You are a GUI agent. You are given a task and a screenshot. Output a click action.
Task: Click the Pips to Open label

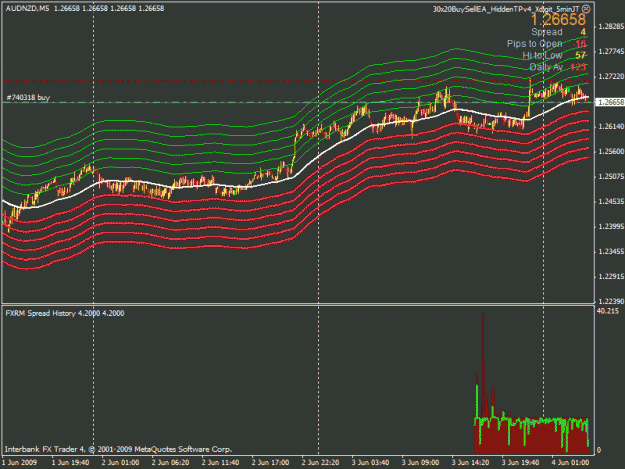534,43
